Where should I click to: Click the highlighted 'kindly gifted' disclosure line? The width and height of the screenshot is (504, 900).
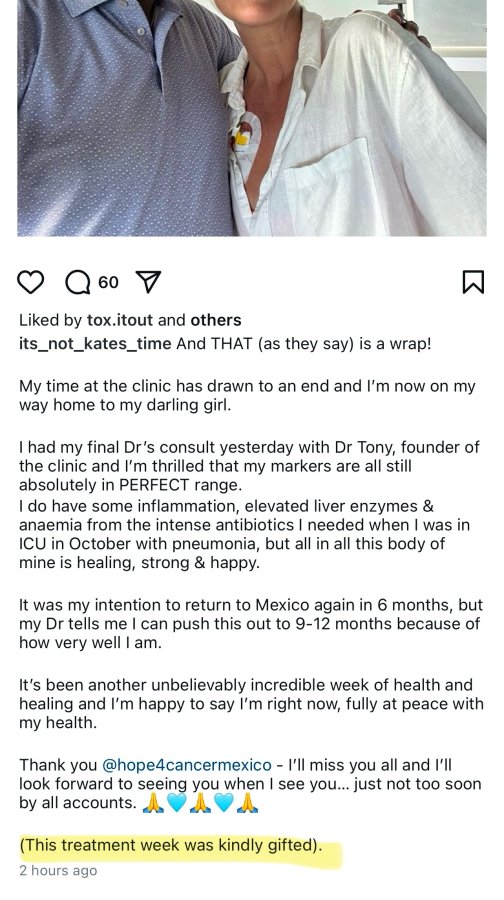(x=171, y=845)
